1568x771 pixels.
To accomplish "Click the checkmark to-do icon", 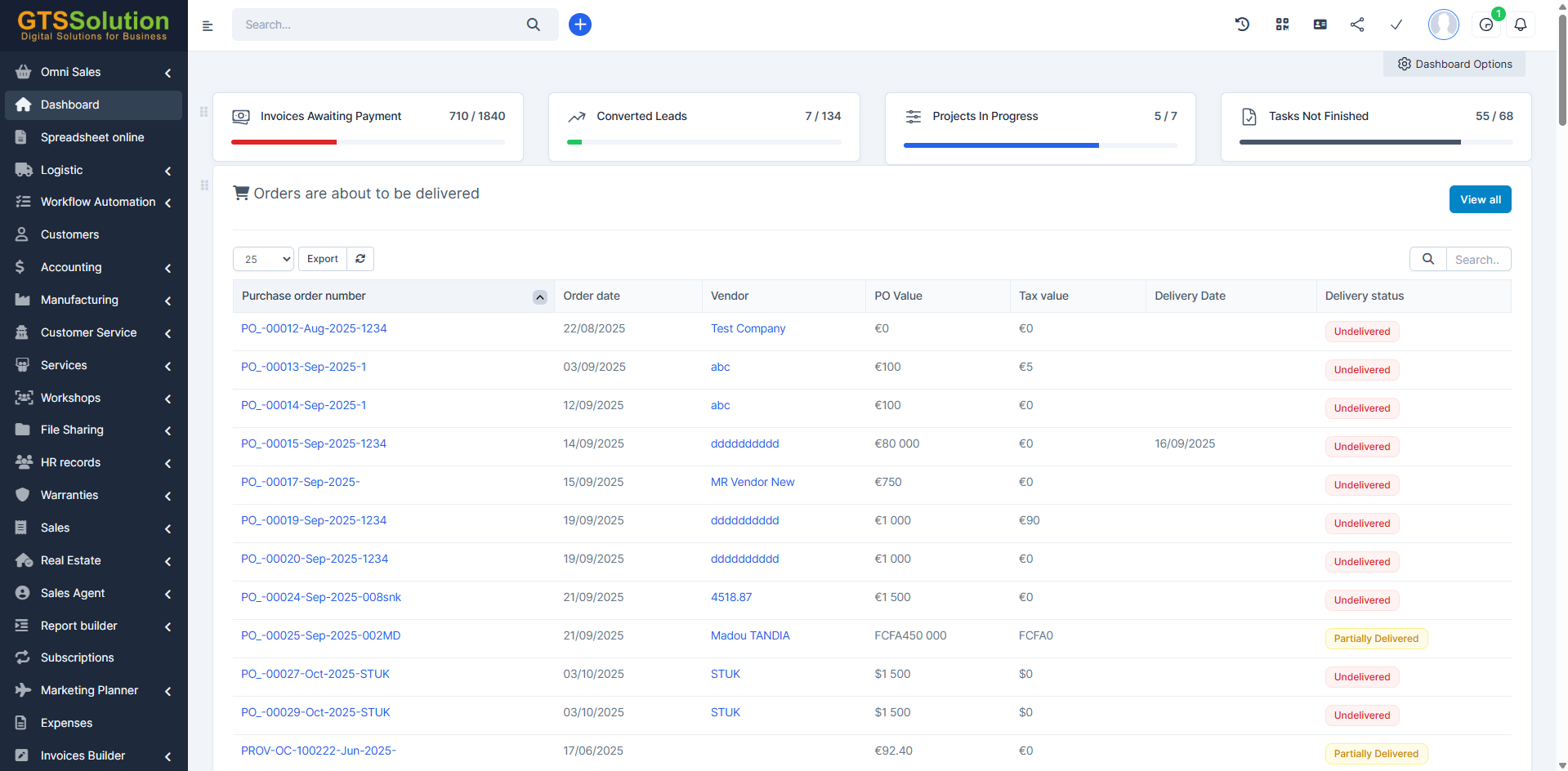I will click(1396, 25).
